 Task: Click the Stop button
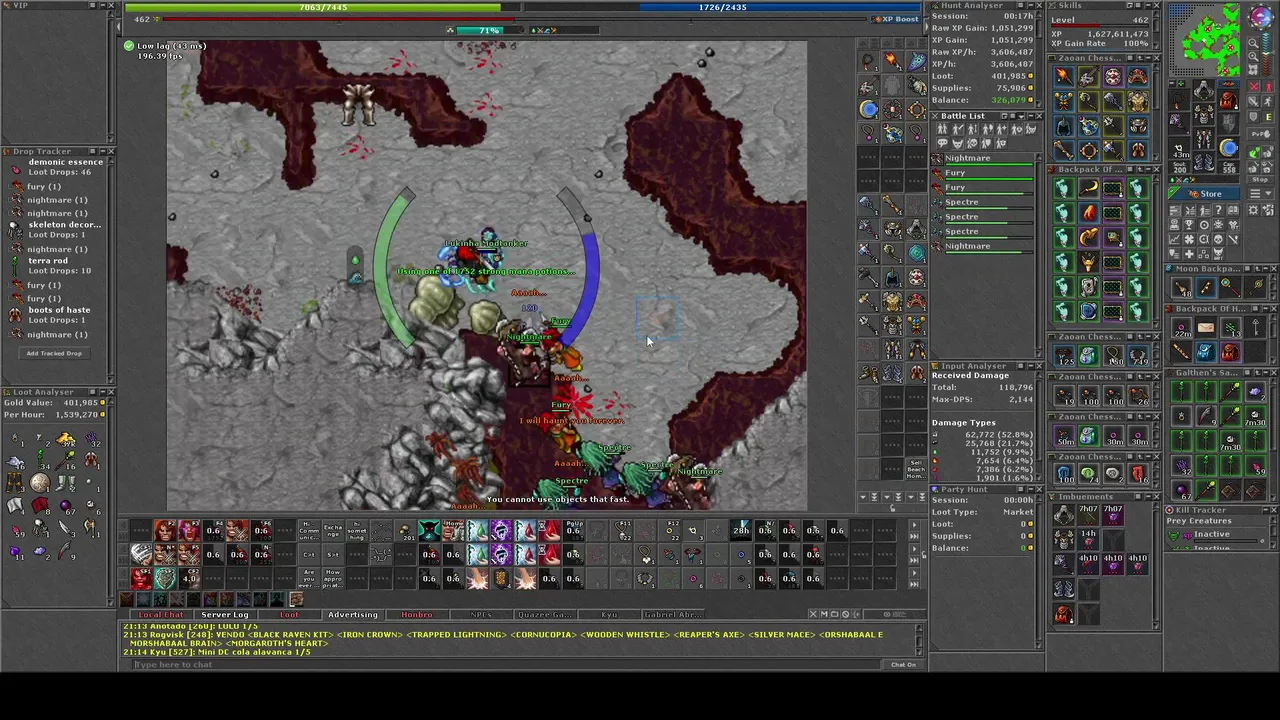[x=1260, y=180]
